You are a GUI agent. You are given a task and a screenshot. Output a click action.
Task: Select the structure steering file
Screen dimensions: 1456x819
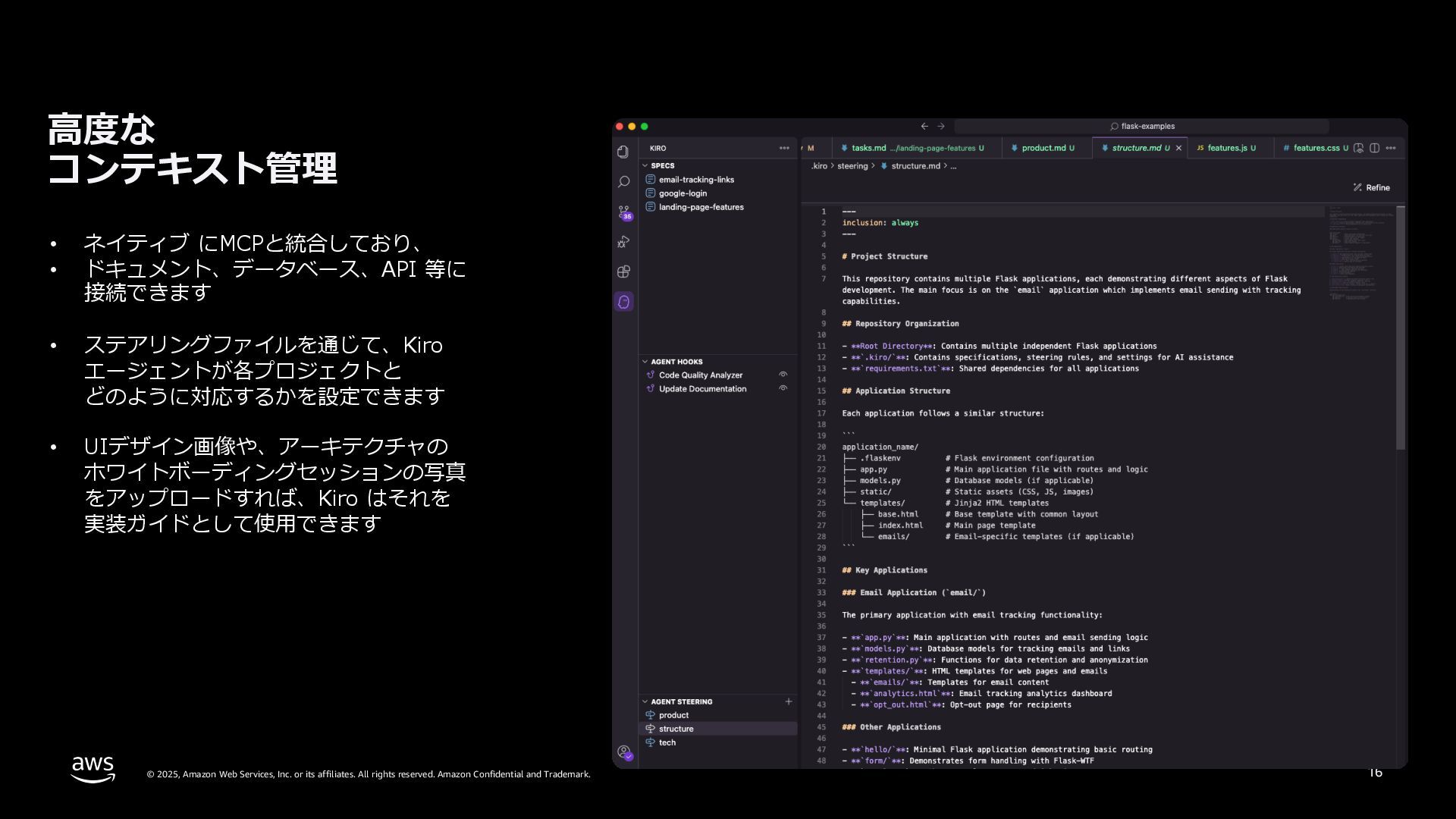717,729
